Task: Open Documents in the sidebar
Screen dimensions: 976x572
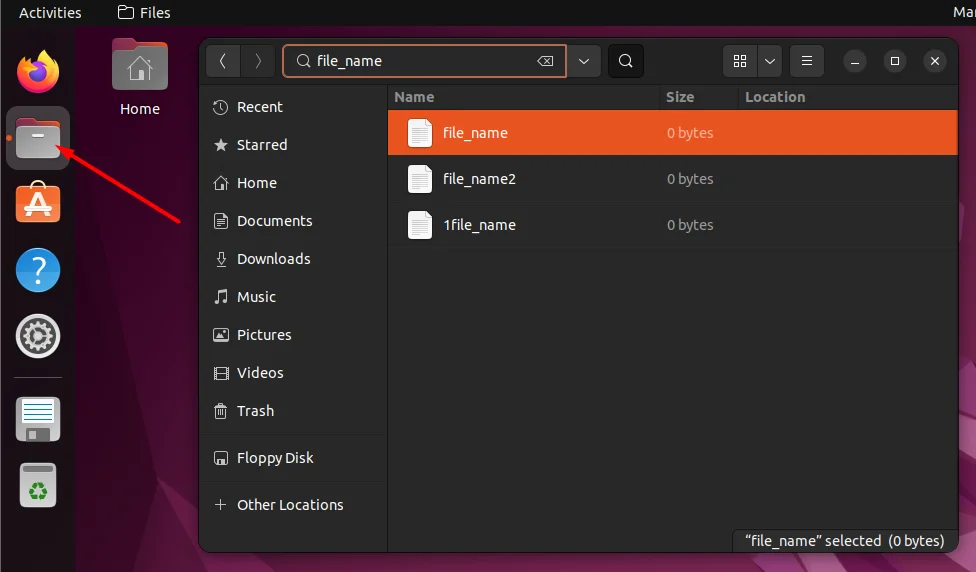Action: 293,221
